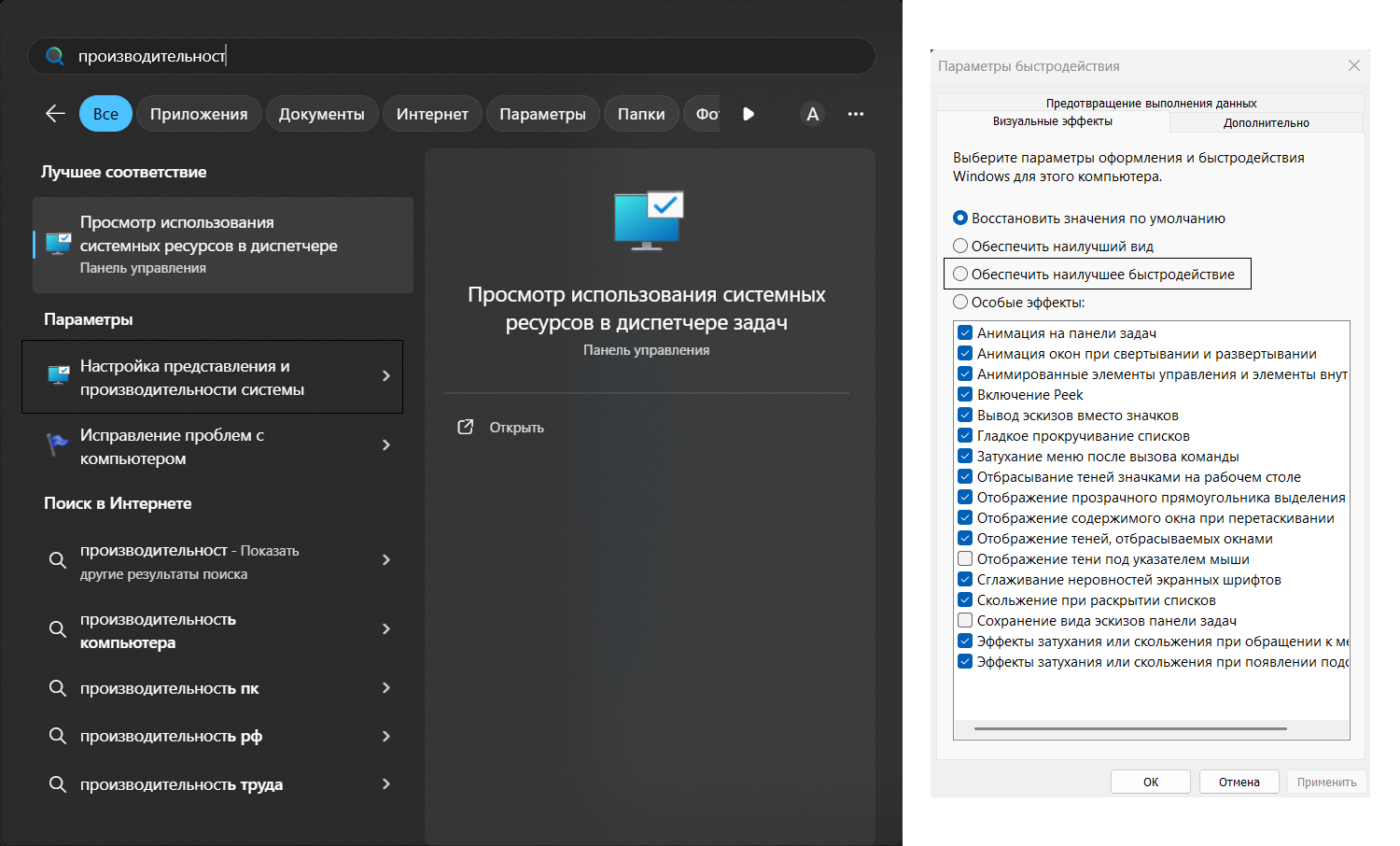Click the magnifying glass beside производительность пк
This screenshot has width=1400, height=846.
point(57,688)
